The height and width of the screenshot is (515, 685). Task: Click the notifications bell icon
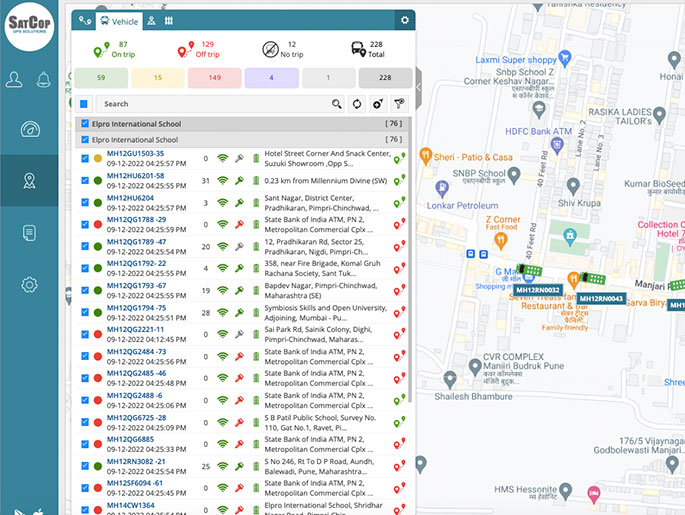pyautogui.click(x=44, y=80)
